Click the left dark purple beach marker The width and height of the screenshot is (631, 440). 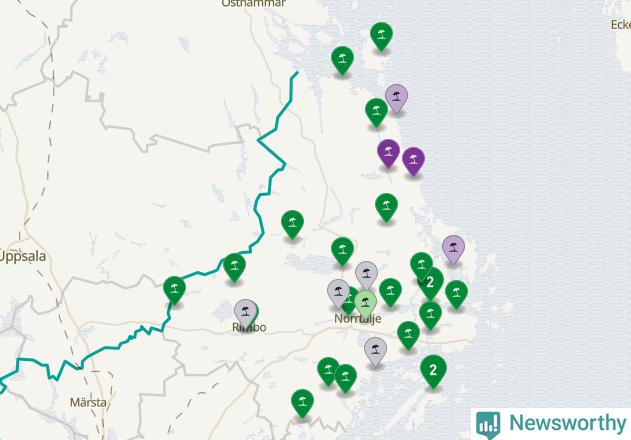(x=388, y=153)
